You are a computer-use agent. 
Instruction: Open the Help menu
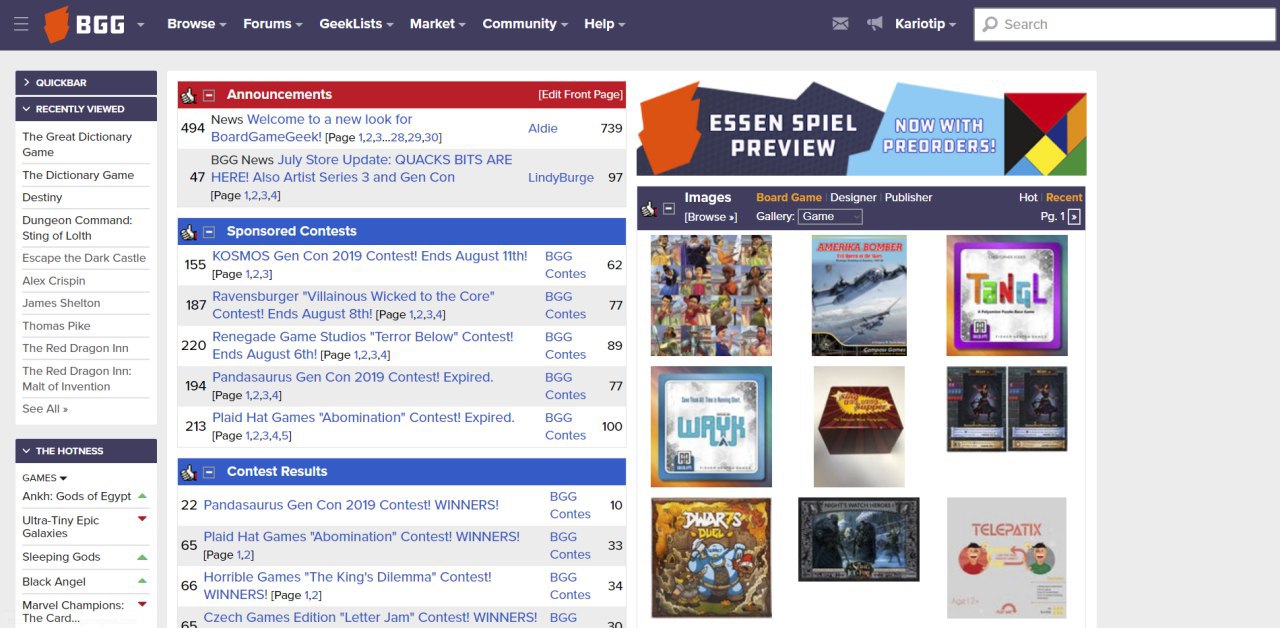pyautogui.click(x=604, y=24)
